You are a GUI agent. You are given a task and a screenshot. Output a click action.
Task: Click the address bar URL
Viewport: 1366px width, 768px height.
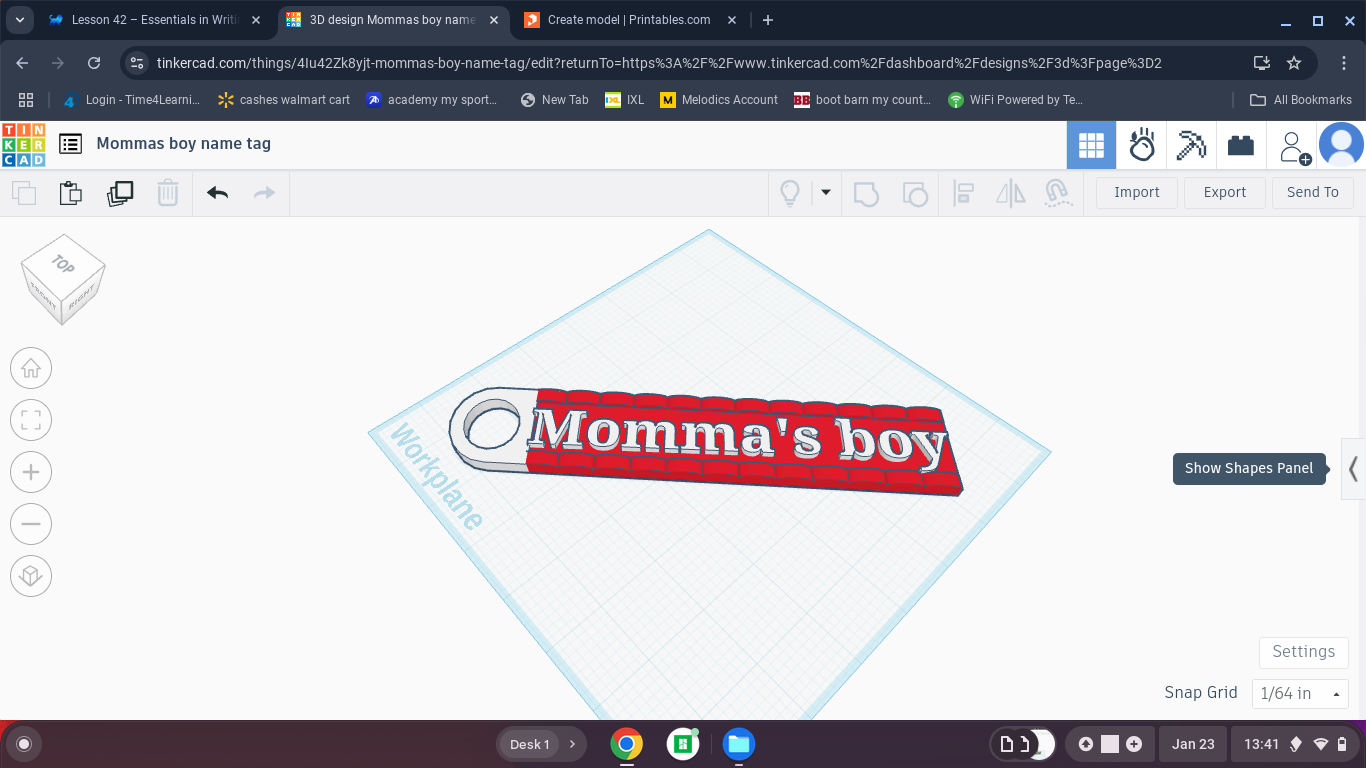[659, 63]
